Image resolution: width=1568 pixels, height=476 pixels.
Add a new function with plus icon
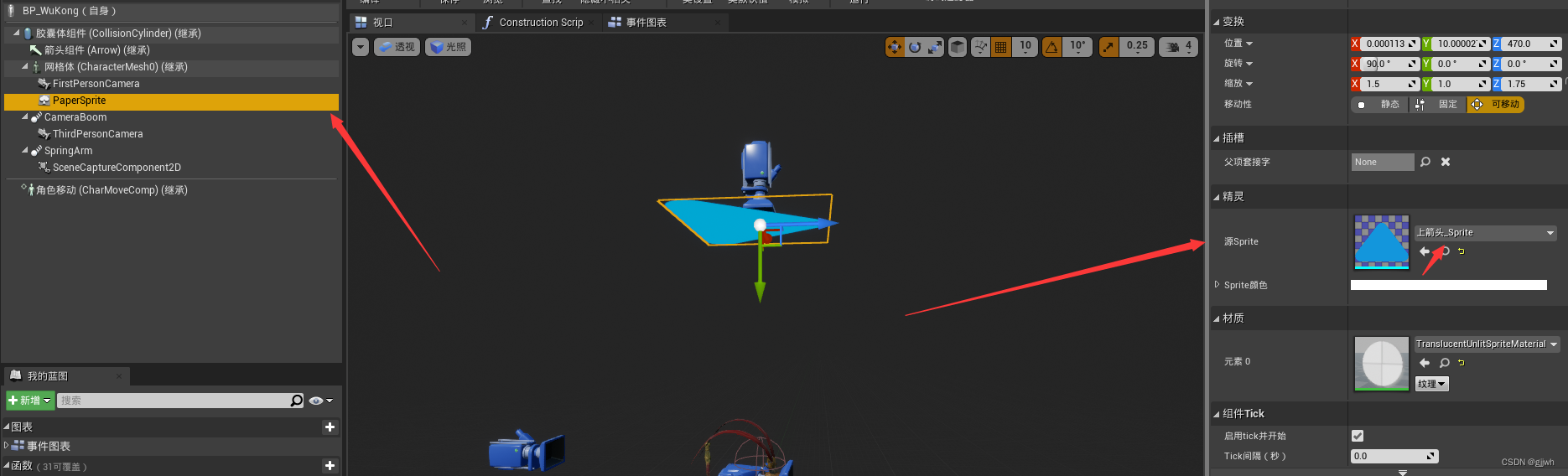tap(330, 465)
